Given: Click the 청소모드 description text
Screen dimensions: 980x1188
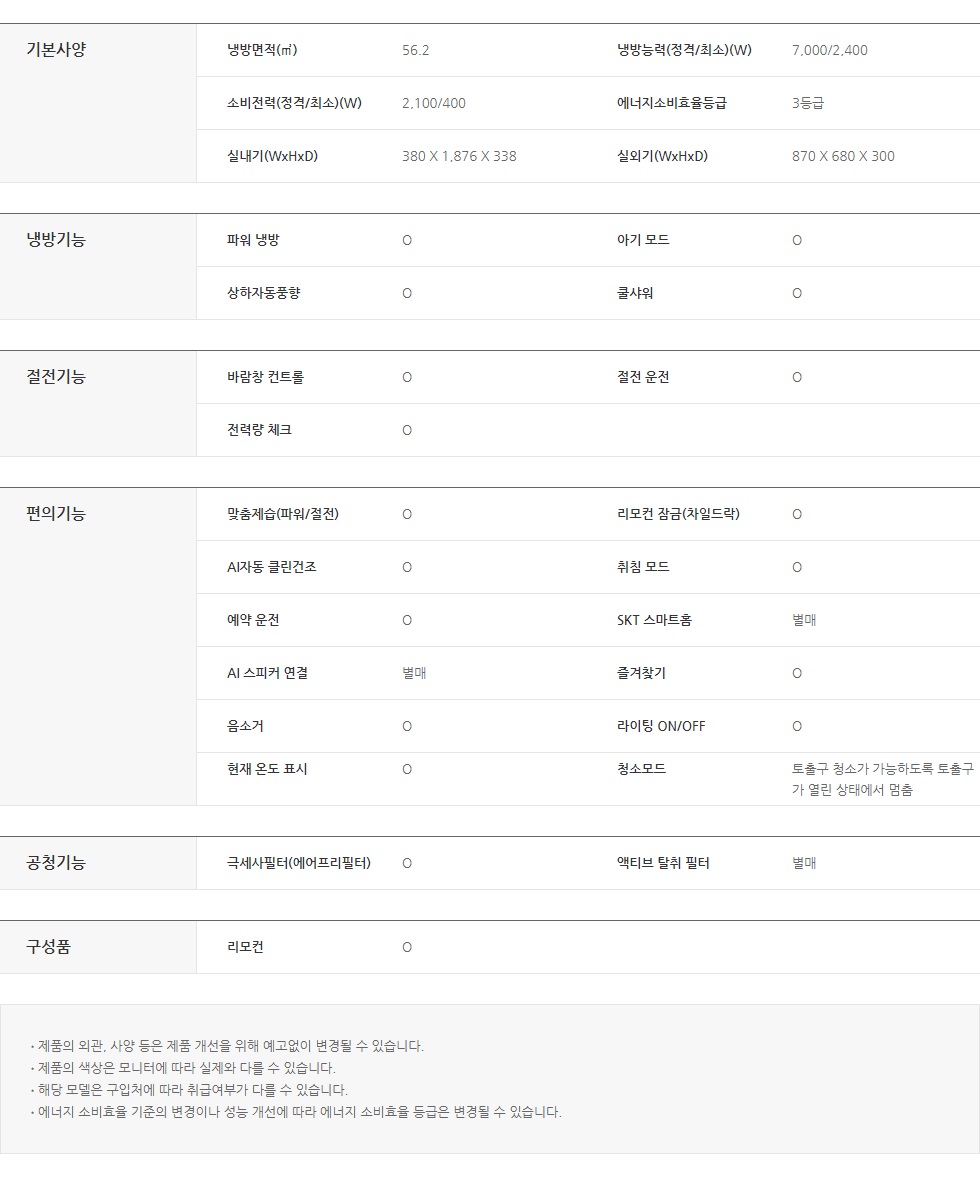Looking at the screenshot, I should coord(882,779).
